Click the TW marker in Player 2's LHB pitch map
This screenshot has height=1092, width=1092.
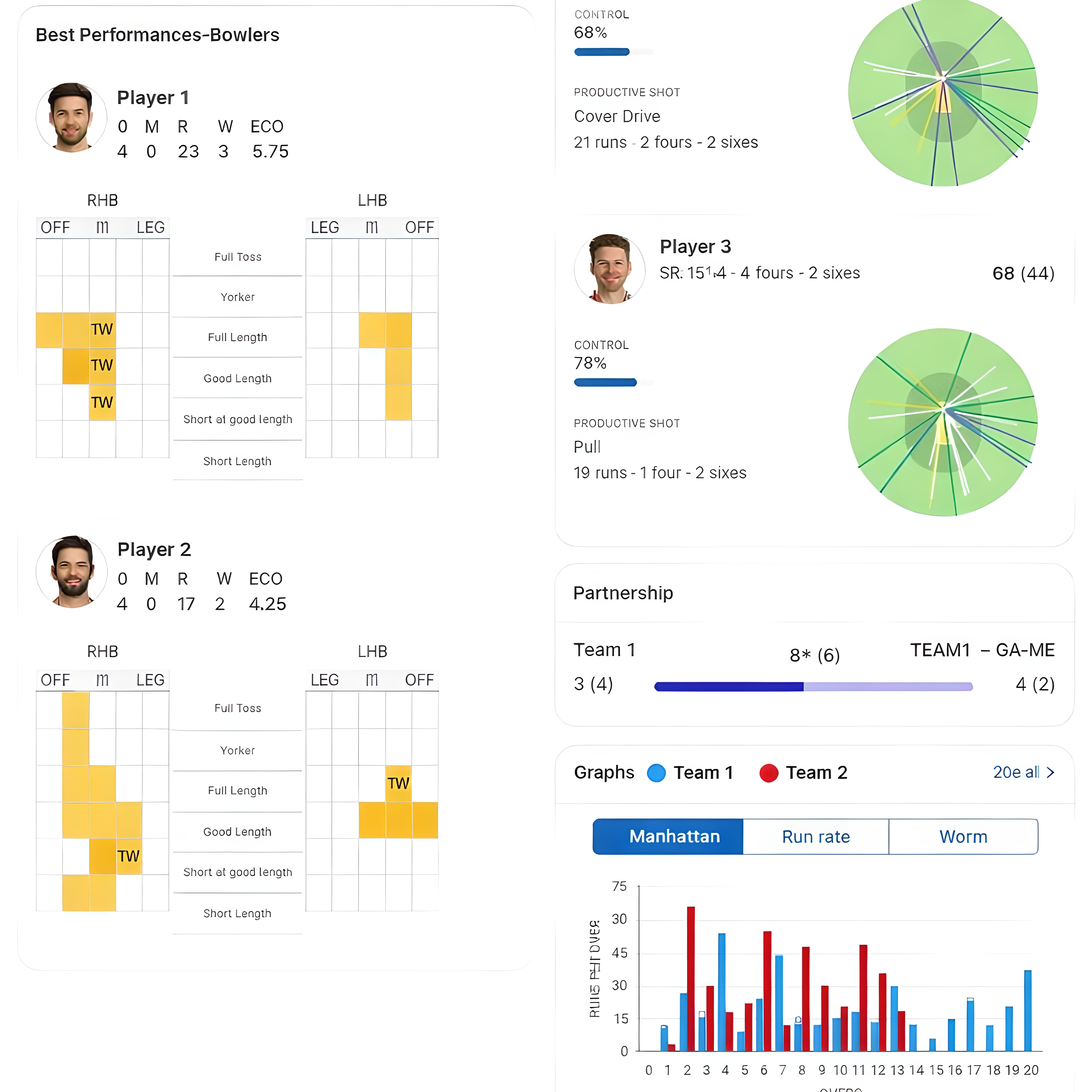(x=398, y=783)
